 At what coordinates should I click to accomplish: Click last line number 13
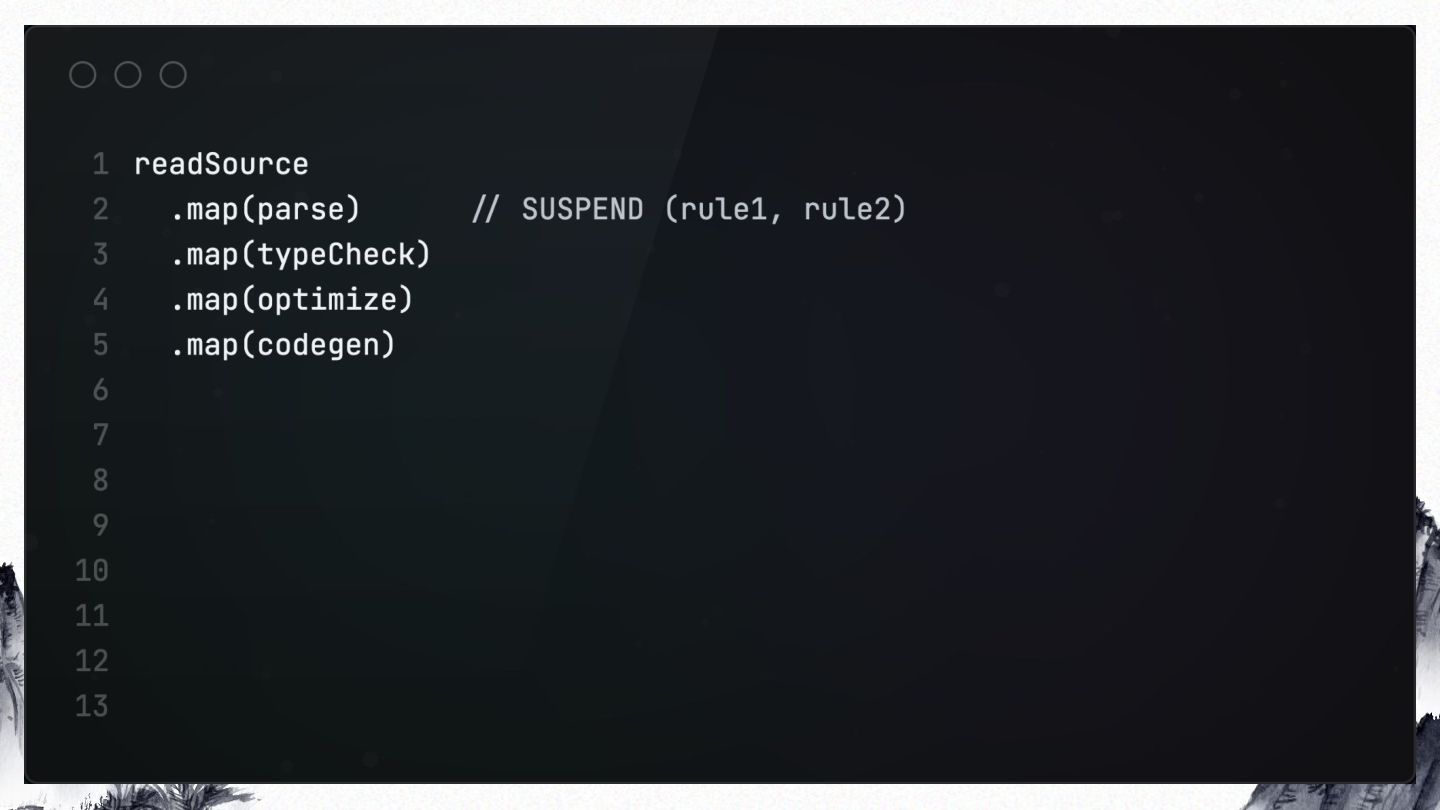pyautogui.click(x=92, y=706)
